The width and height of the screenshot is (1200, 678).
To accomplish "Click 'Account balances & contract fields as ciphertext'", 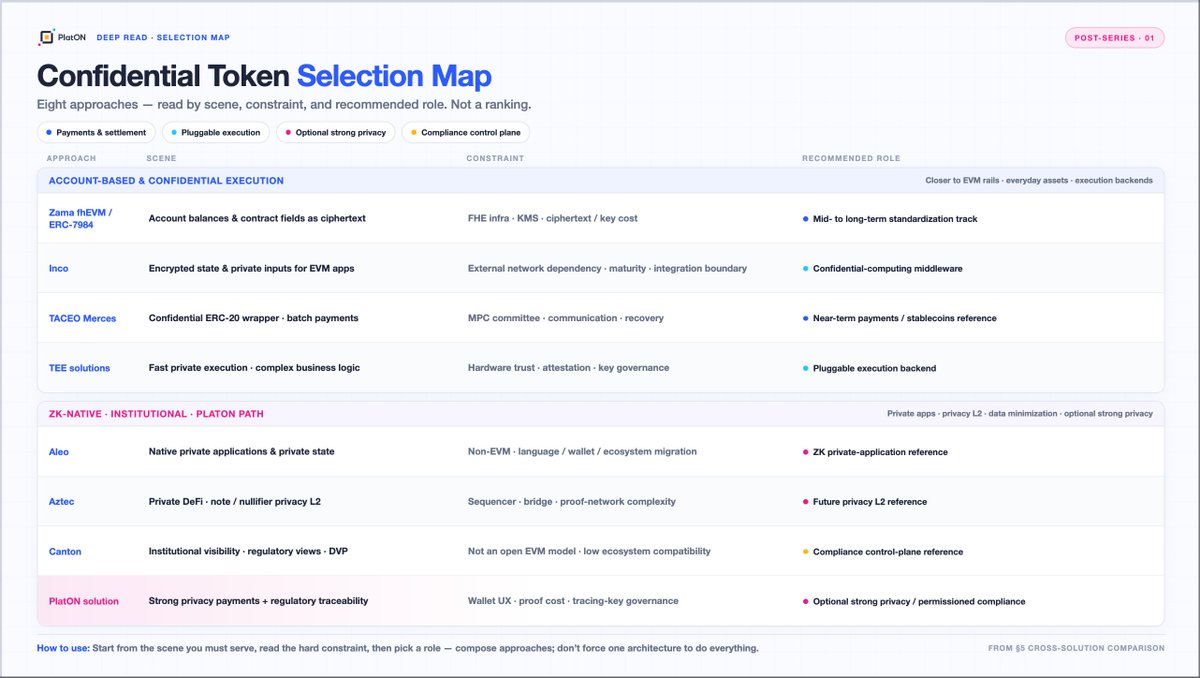I will point(257,218).
